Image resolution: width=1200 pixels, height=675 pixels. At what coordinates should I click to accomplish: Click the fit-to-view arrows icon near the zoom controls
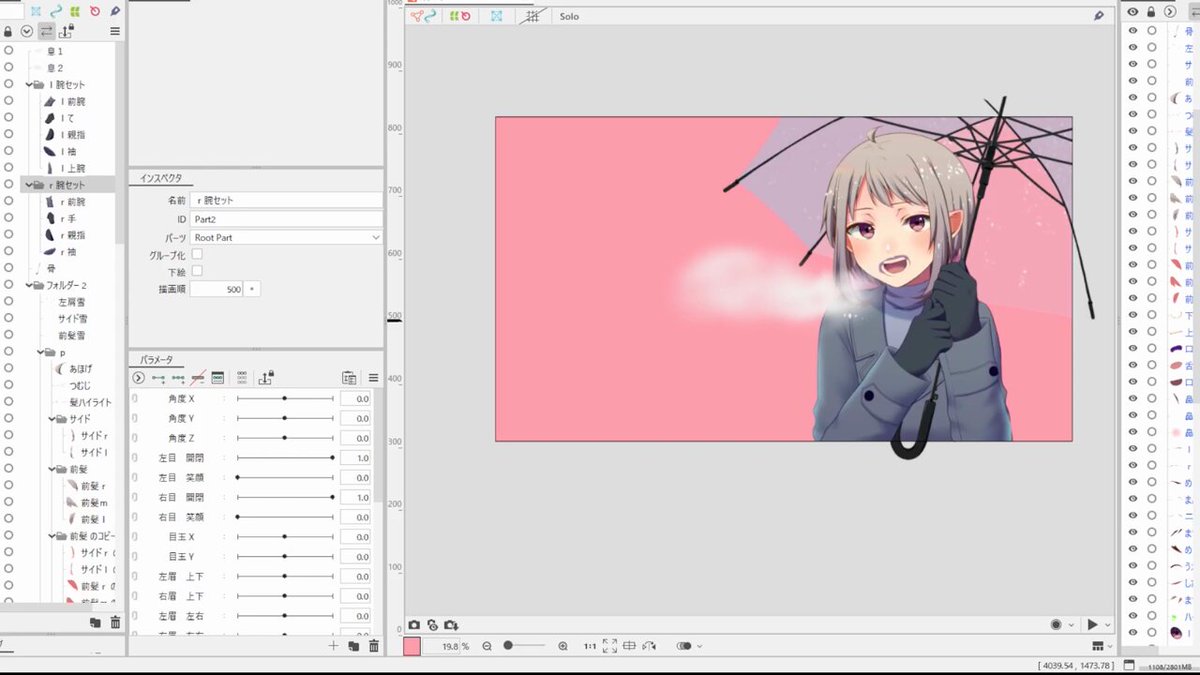(610, 646)
